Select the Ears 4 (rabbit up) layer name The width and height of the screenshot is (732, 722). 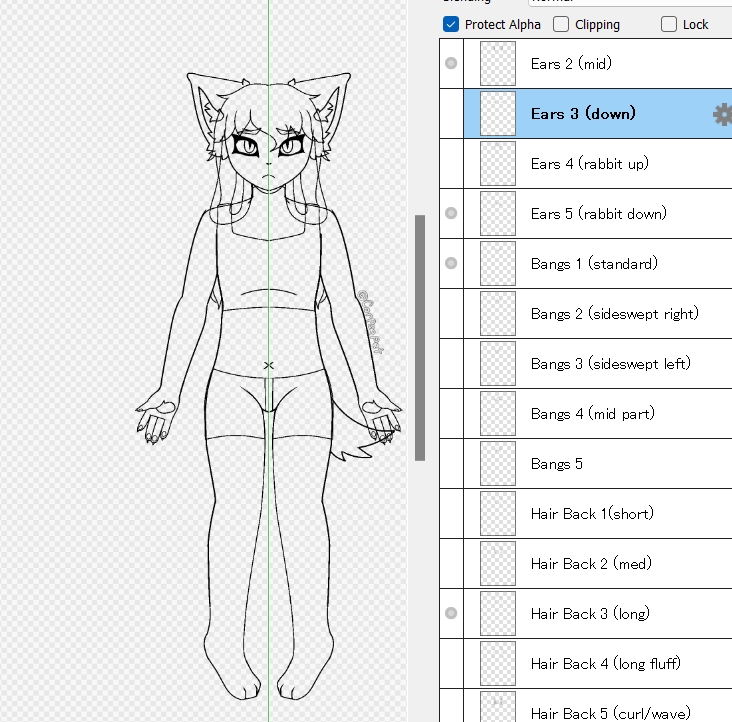coord(590,163)
